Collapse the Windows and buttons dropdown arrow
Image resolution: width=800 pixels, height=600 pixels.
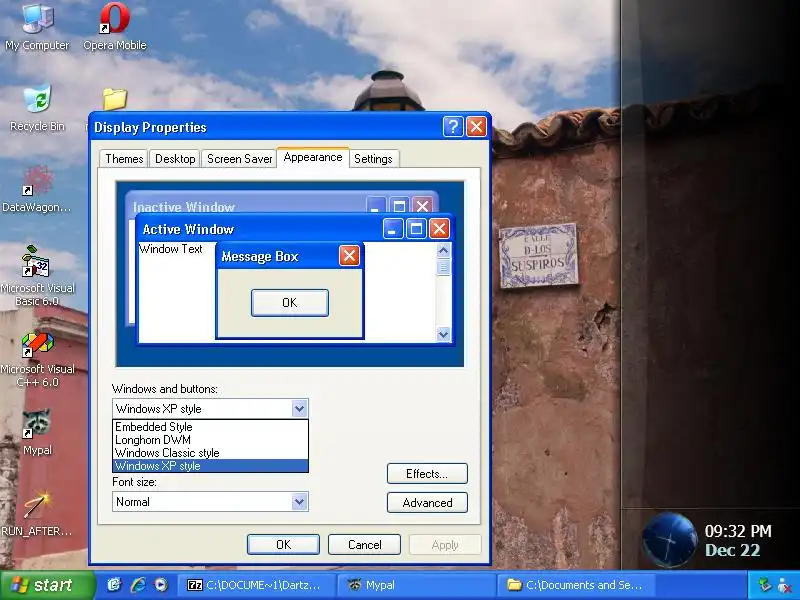[299, 409]
